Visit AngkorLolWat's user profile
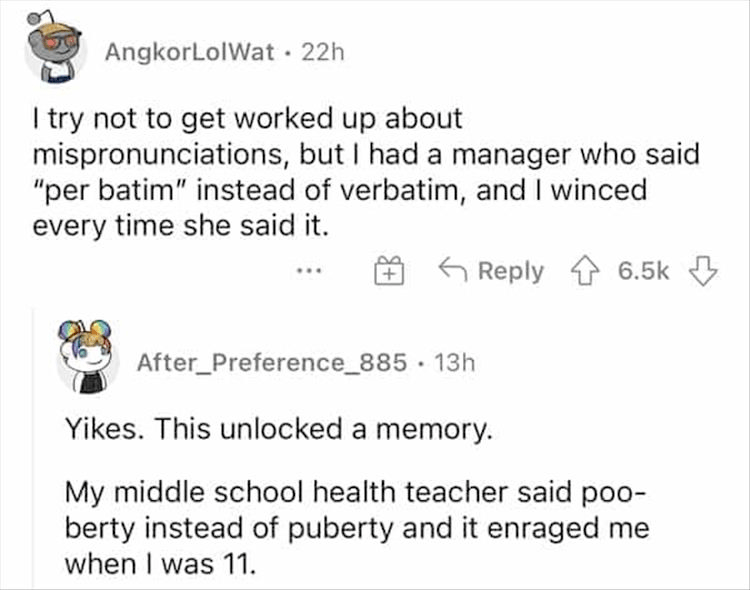 189,50
